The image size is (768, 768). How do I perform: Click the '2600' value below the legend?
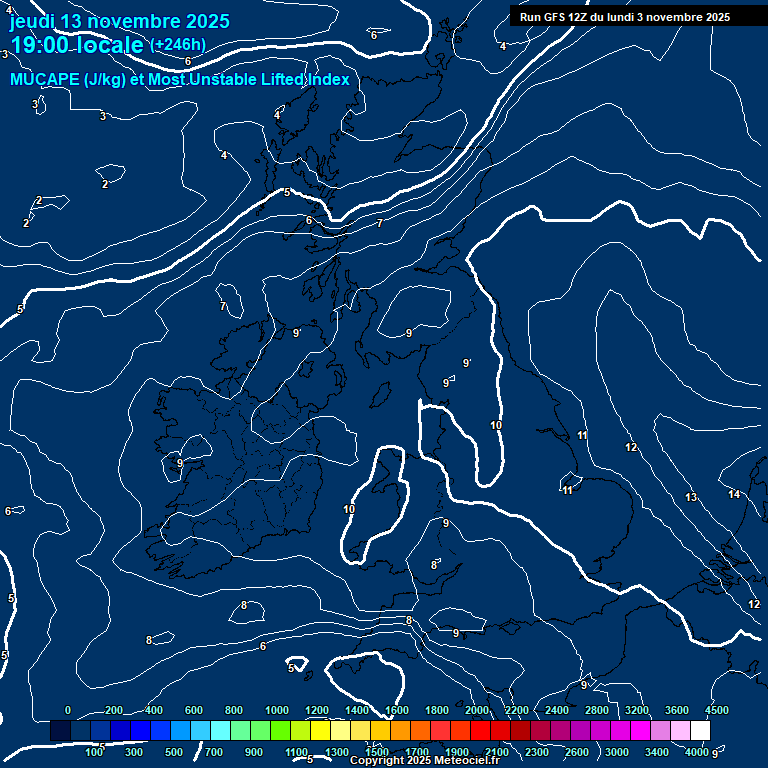577,752
